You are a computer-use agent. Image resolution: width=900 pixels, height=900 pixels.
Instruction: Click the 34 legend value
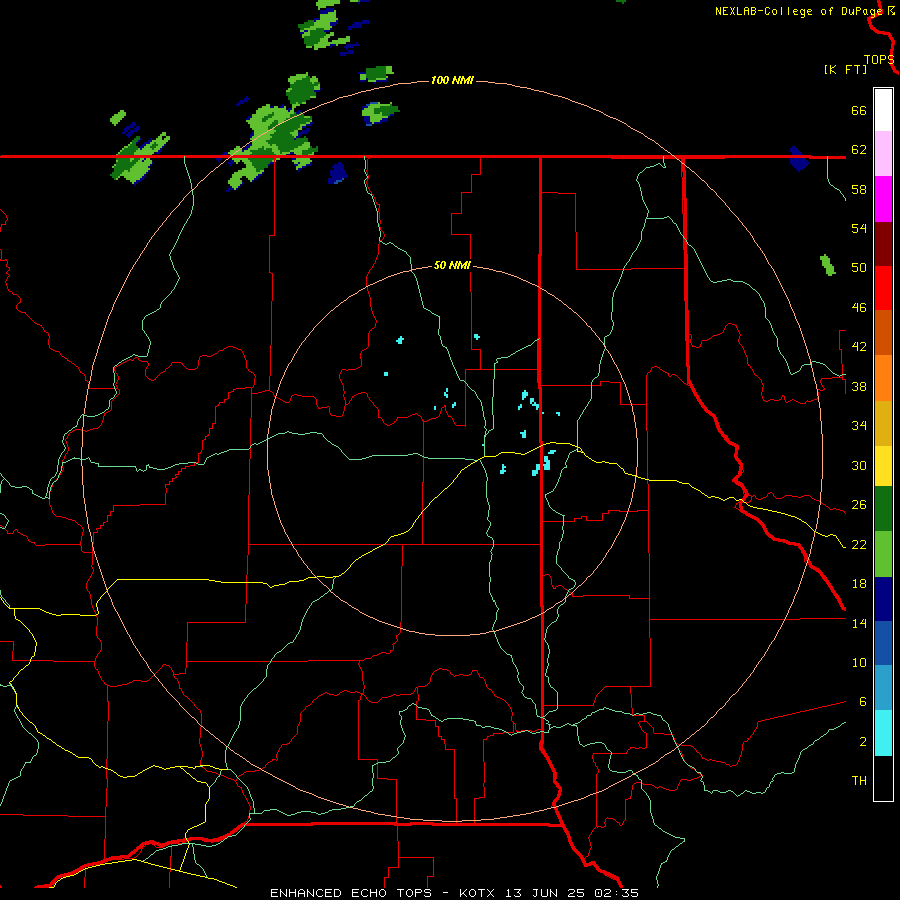click(x=859, y=426)
